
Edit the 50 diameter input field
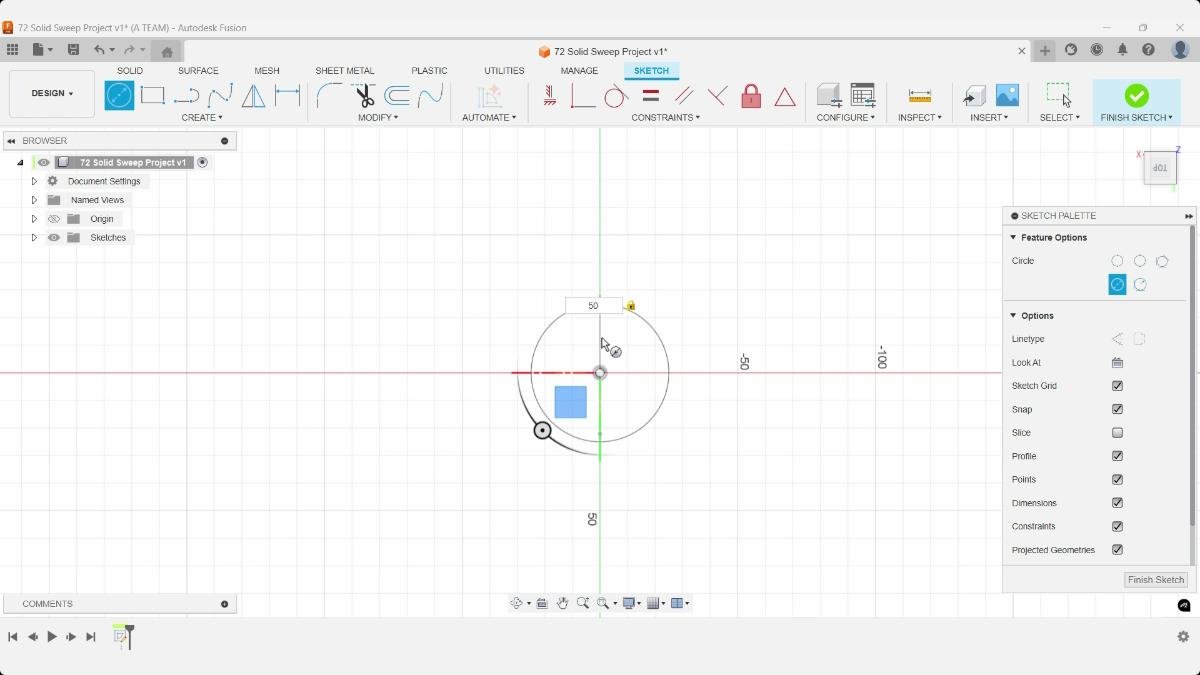point(593,306)
